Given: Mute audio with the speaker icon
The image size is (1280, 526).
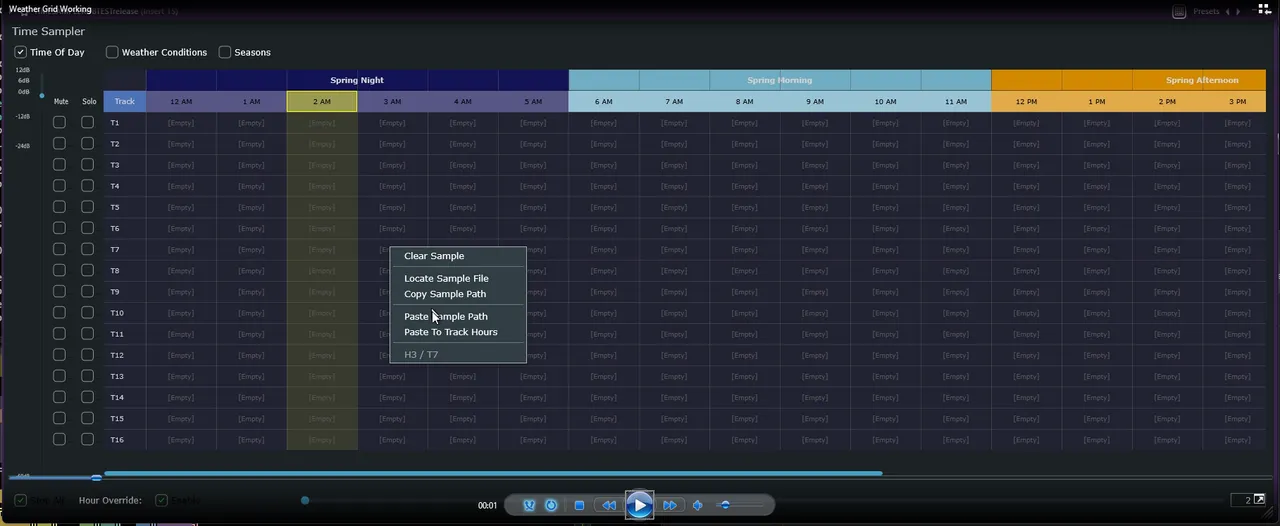Looking at the screenshot, I should (x=698, y=505).
